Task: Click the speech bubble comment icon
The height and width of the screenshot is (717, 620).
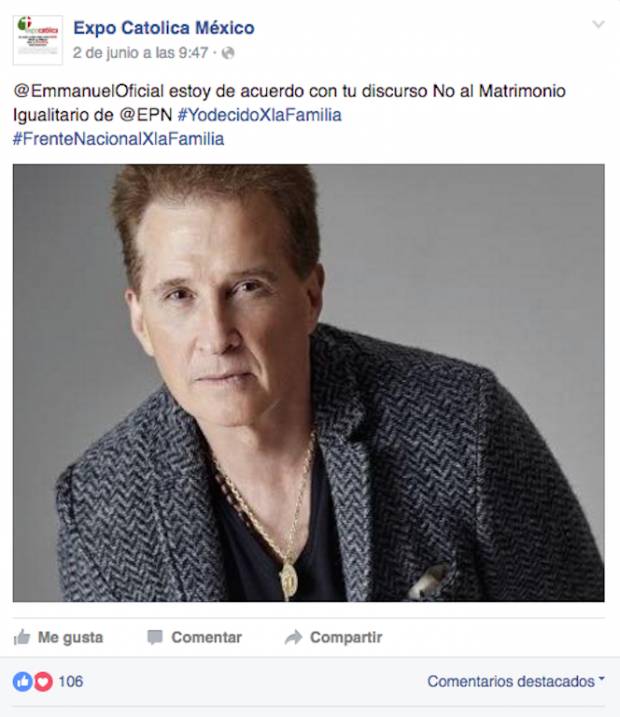Action: click(x=155, y=637)
